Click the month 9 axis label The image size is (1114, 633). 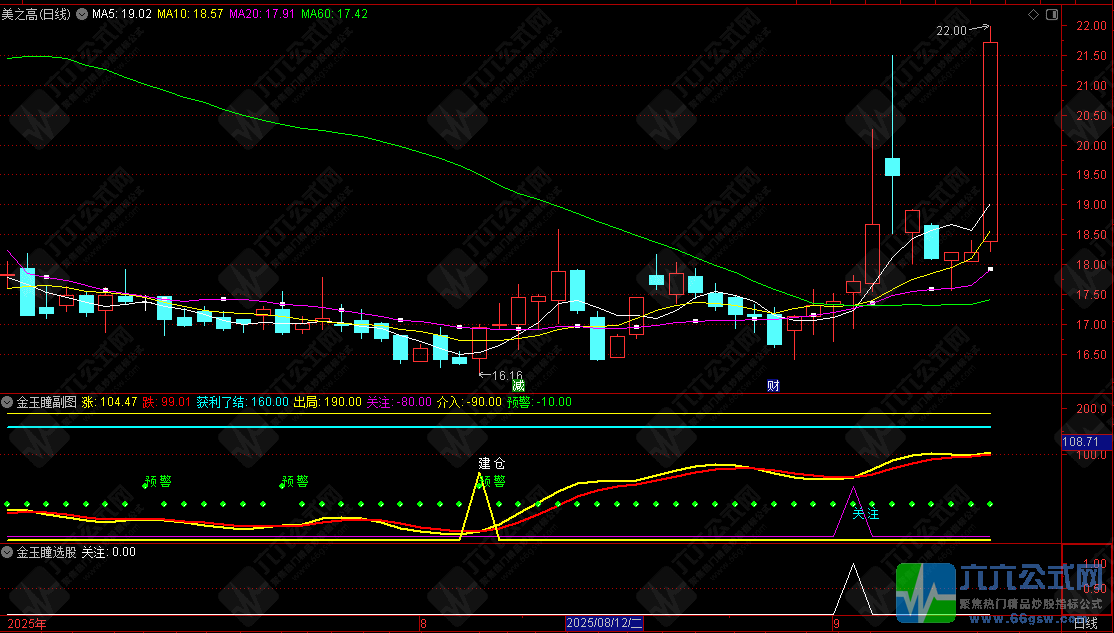(x=836, y=624)
